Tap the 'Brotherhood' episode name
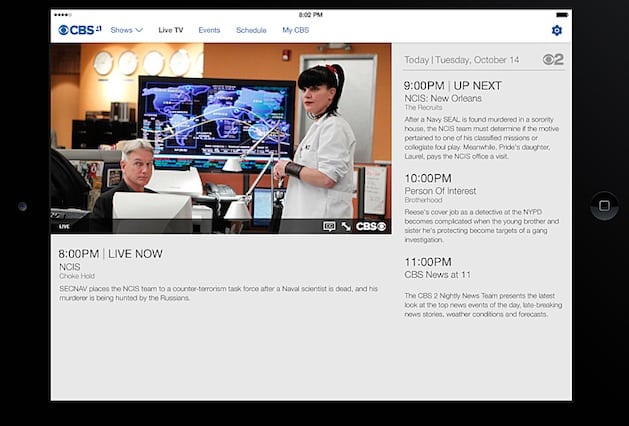This screenshot has width=629, height=426. point(423,200)
